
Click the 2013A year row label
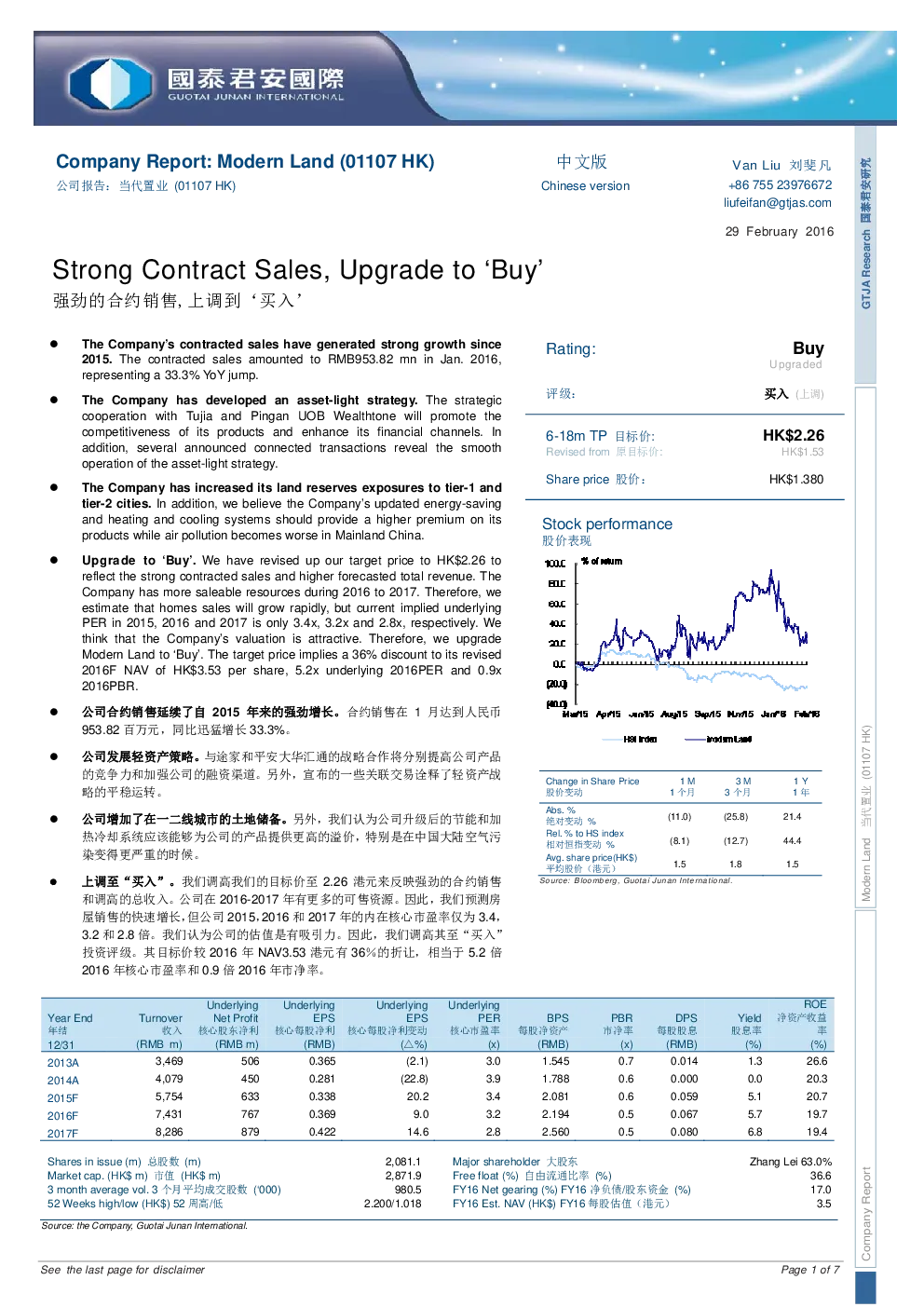[x=63, y=1063]
